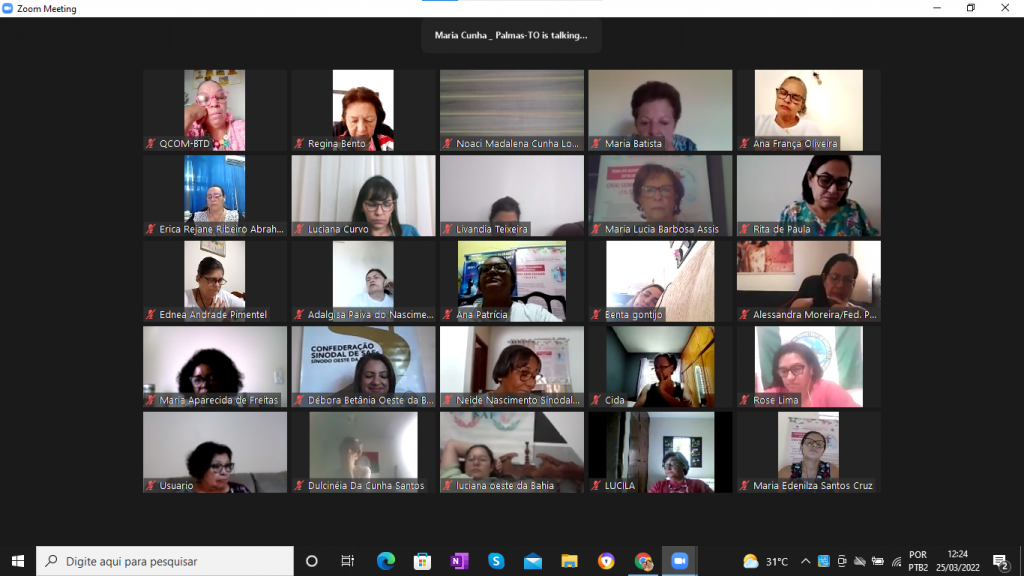
Task: Open File Explorer from the taskbar
Action: click(569, 561)
